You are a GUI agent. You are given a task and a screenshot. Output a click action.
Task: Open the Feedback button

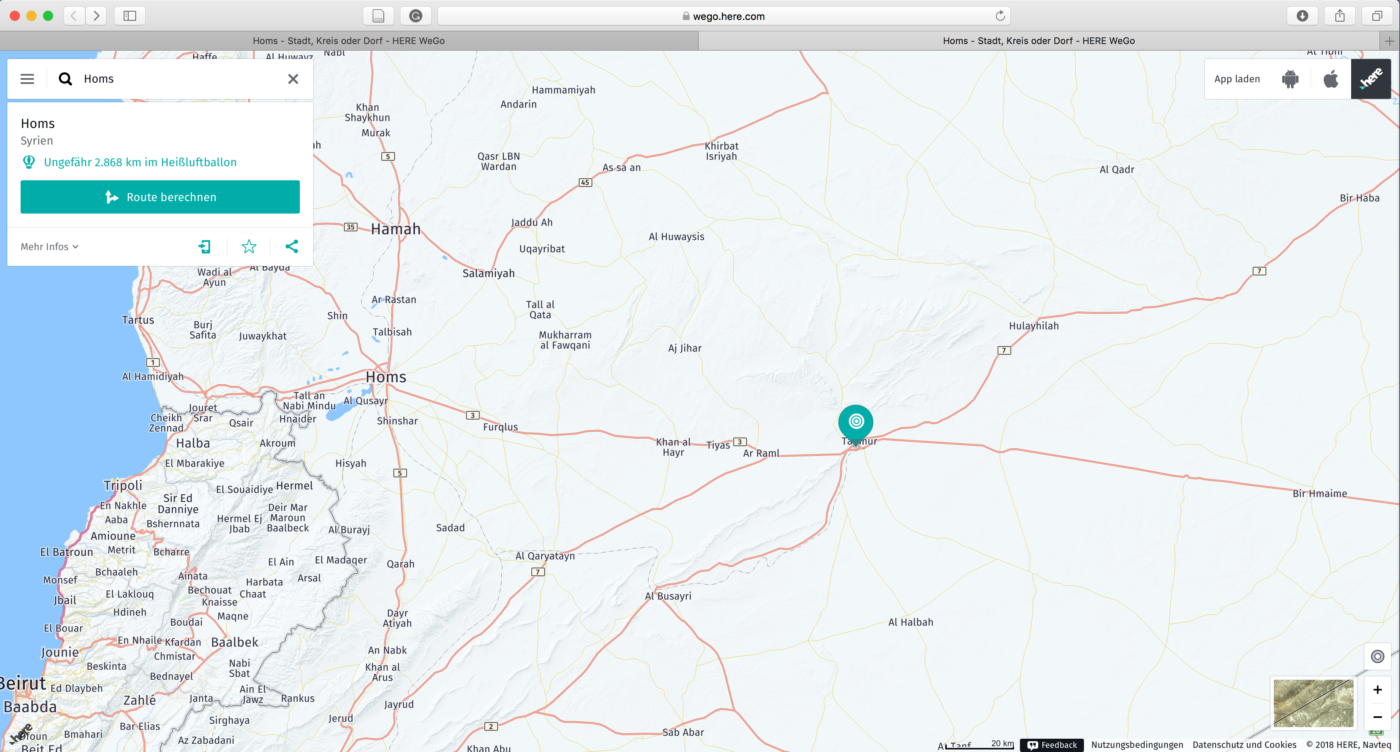pyautogui.click(x=1051, y=745)
